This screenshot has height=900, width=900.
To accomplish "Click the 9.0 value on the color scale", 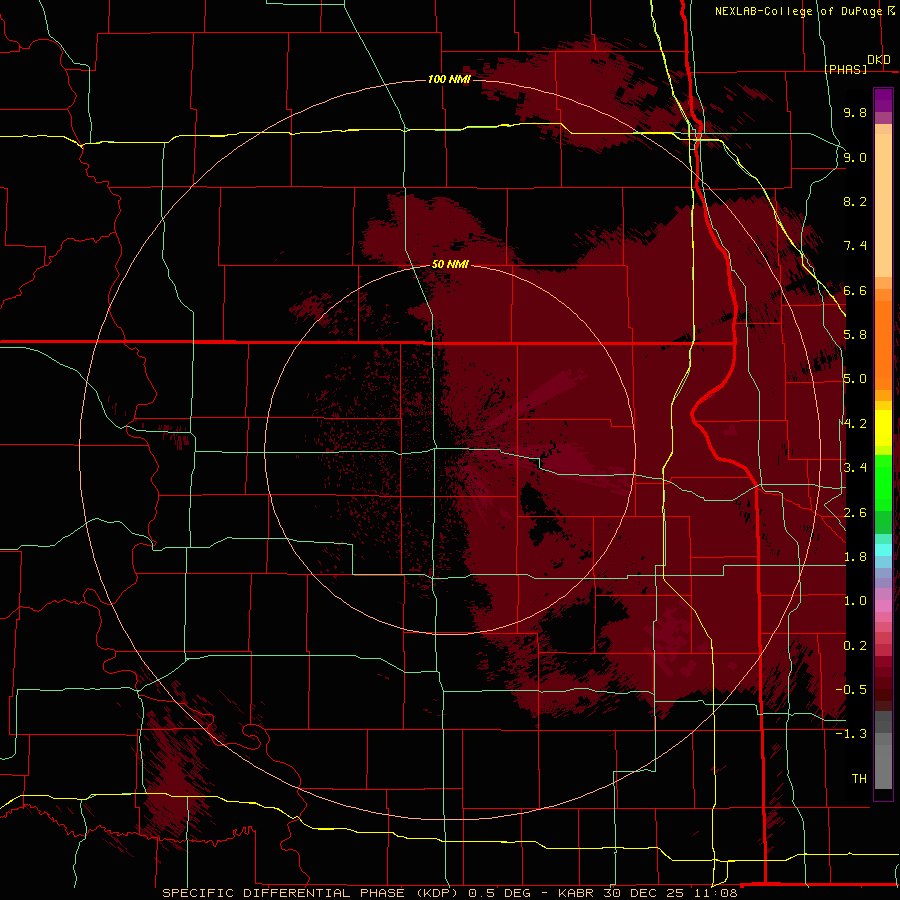I will click(x=855, y=157).
